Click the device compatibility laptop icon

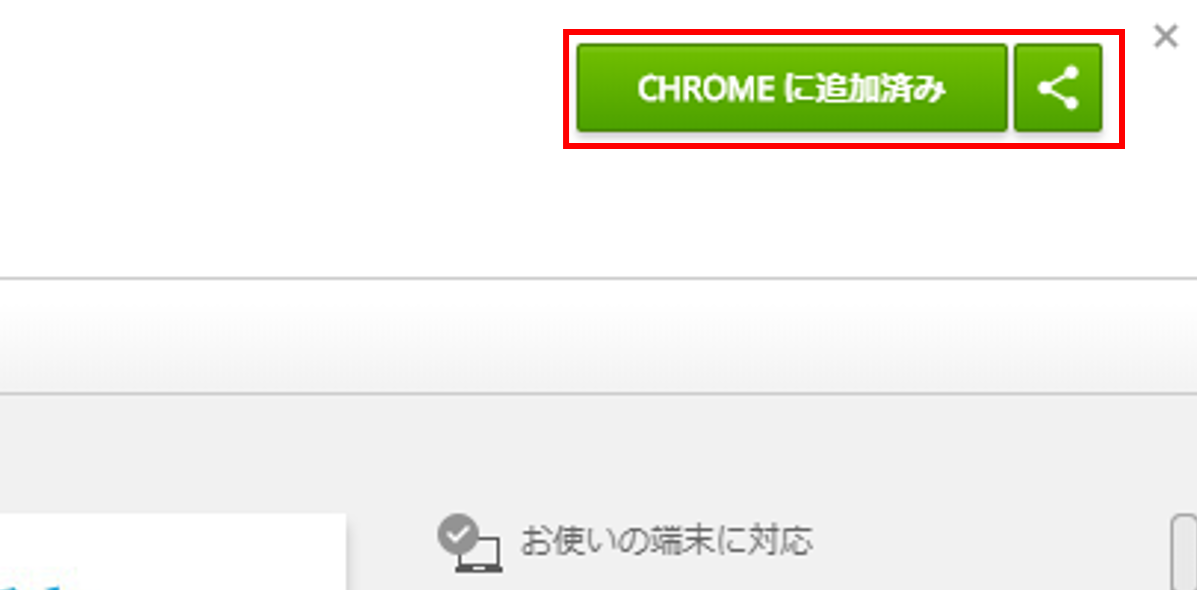tap(478, 553)
